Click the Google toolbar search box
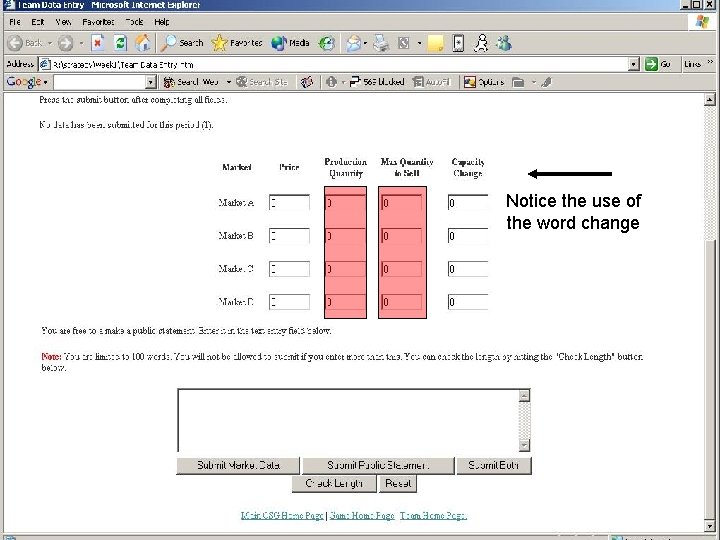This screenshot has width=720, height=540. [x=100, y=82]
